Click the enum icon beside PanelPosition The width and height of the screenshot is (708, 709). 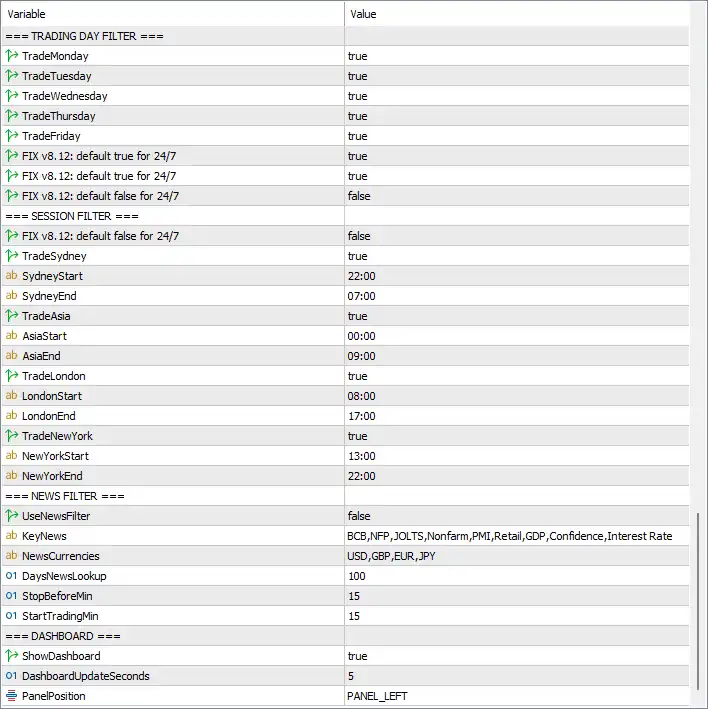(12, 695)
